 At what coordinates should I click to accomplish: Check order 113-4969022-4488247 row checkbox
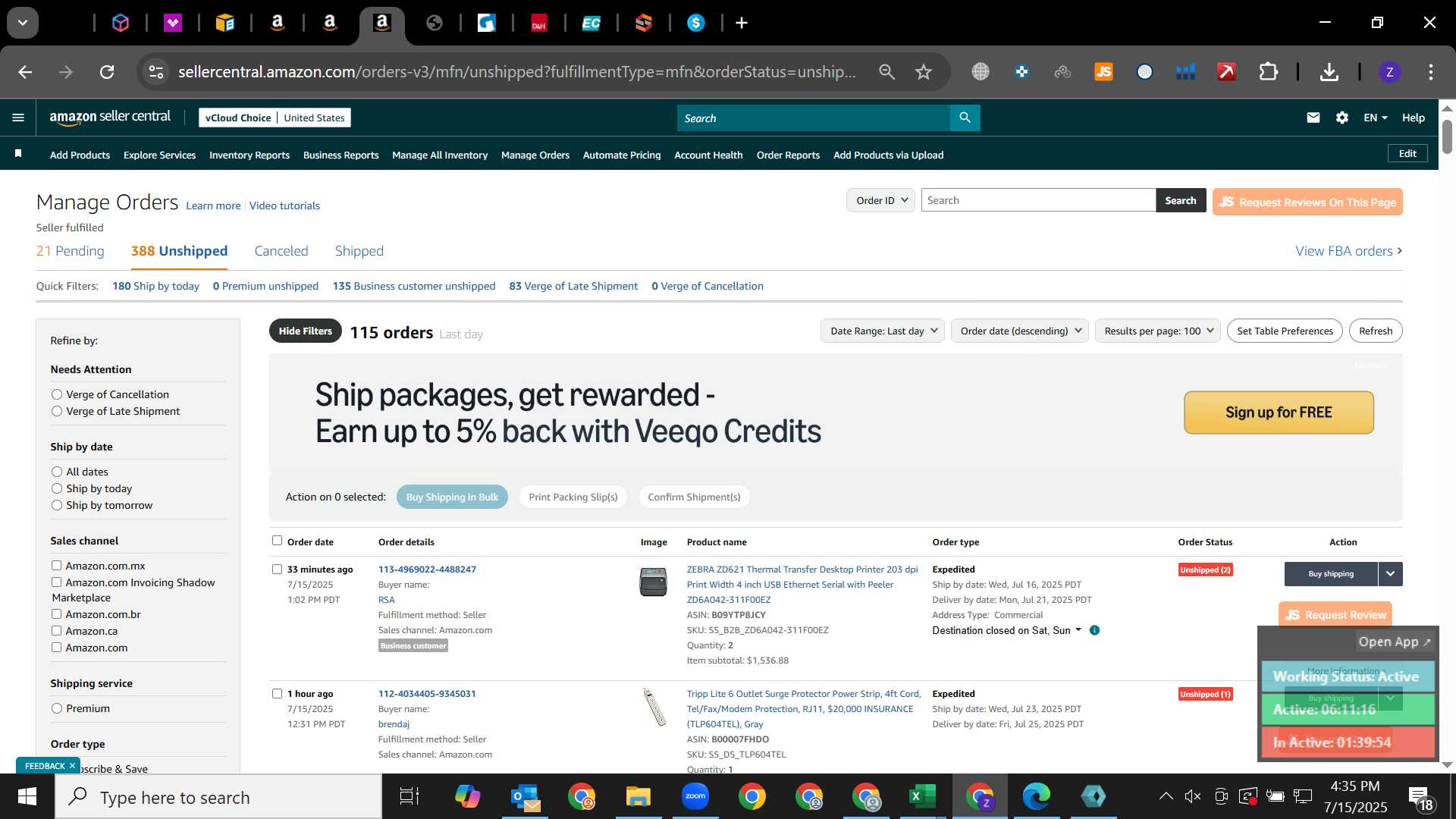[277, 569]
